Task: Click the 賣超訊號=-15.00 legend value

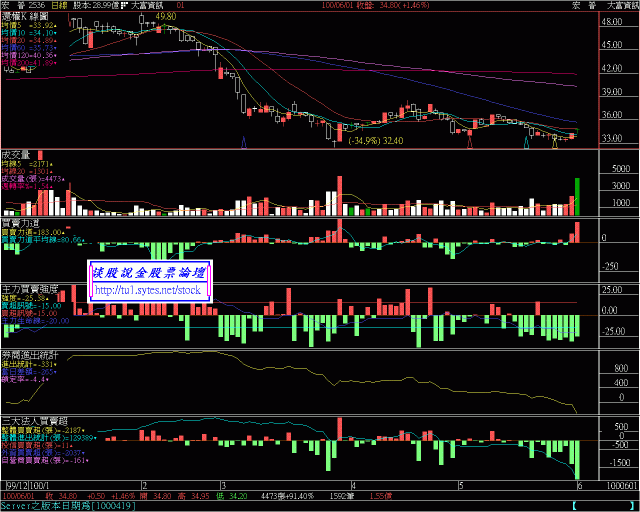Action: (31, 306)
